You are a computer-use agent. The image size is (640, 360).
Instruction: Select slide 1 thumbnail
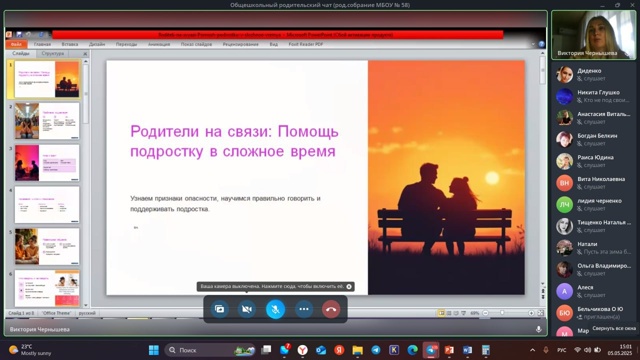click(47, 80)
